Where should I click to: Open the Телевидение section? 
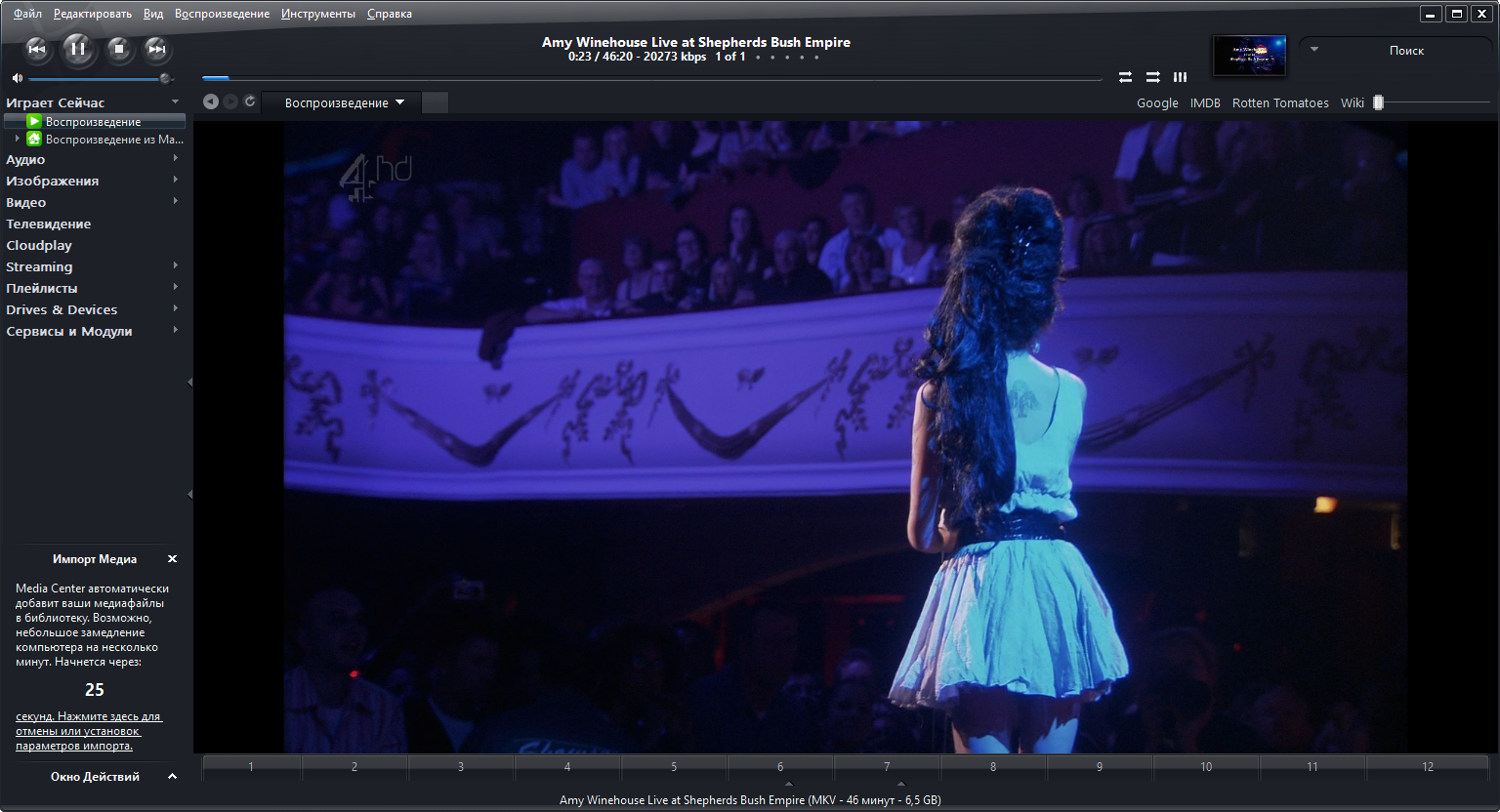pyautogui.click(x=49, y=223)
